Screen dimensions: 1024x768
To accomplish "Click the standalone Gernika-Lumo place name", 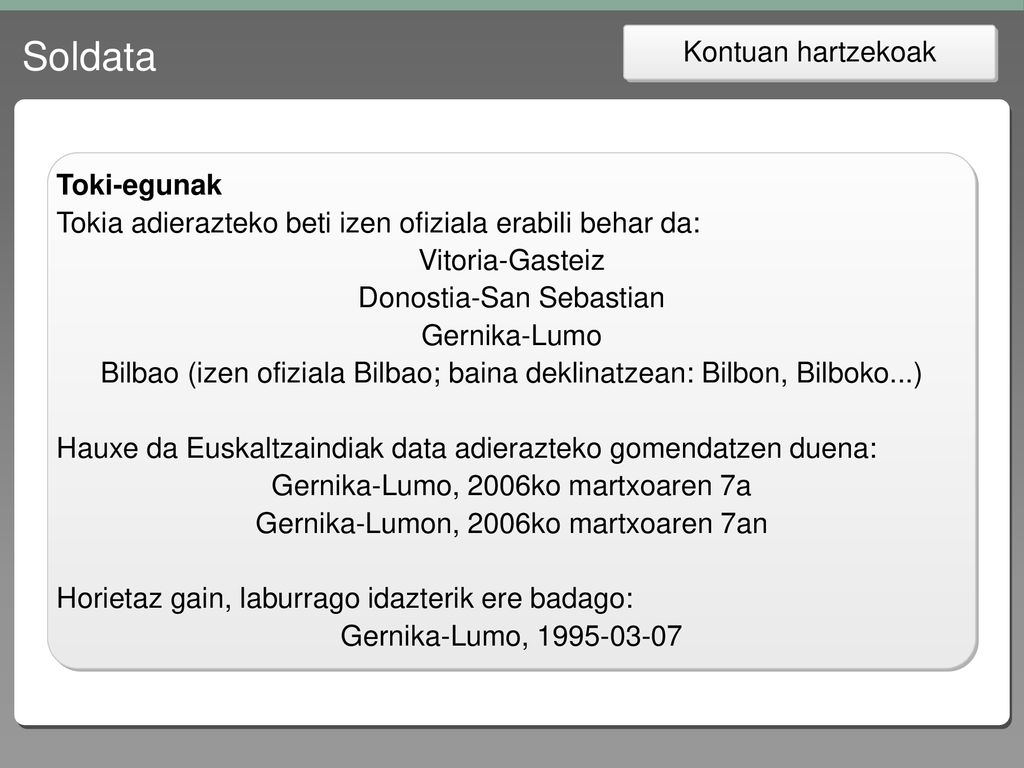I will [511, 336].
